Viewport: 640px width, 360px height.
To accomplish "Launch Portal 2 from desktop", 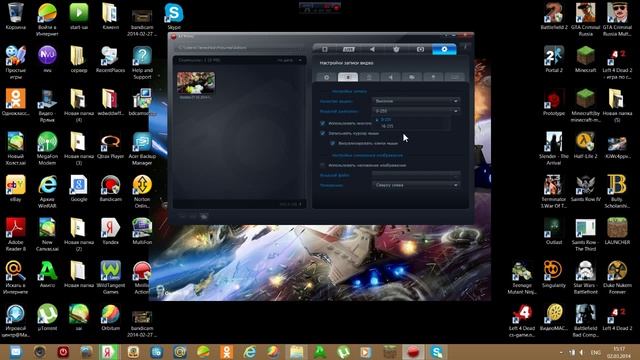I will [x=554, y=59].
